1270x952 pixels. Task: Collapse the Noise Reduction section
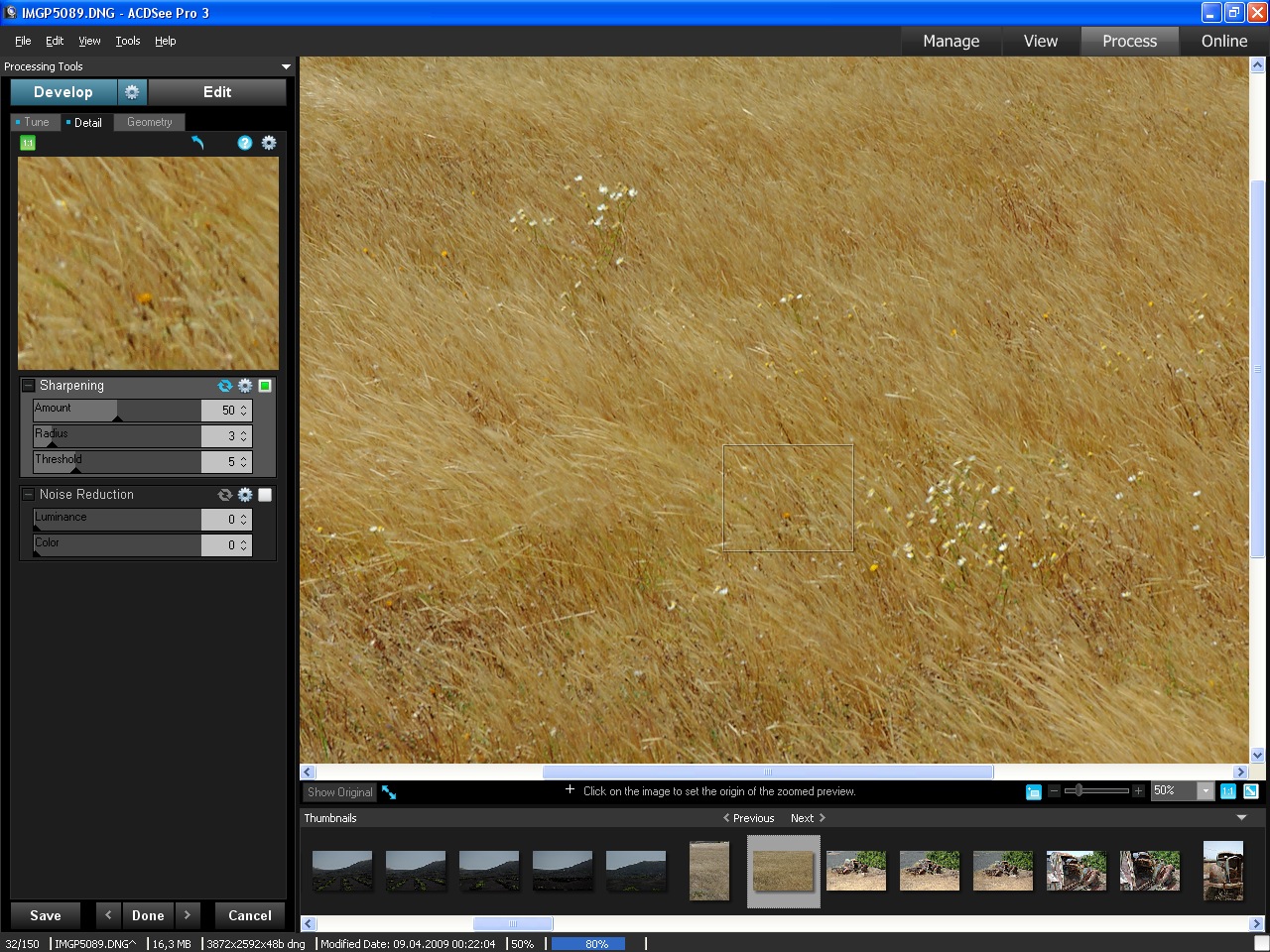pyautogui.click(x=29, y=495)
